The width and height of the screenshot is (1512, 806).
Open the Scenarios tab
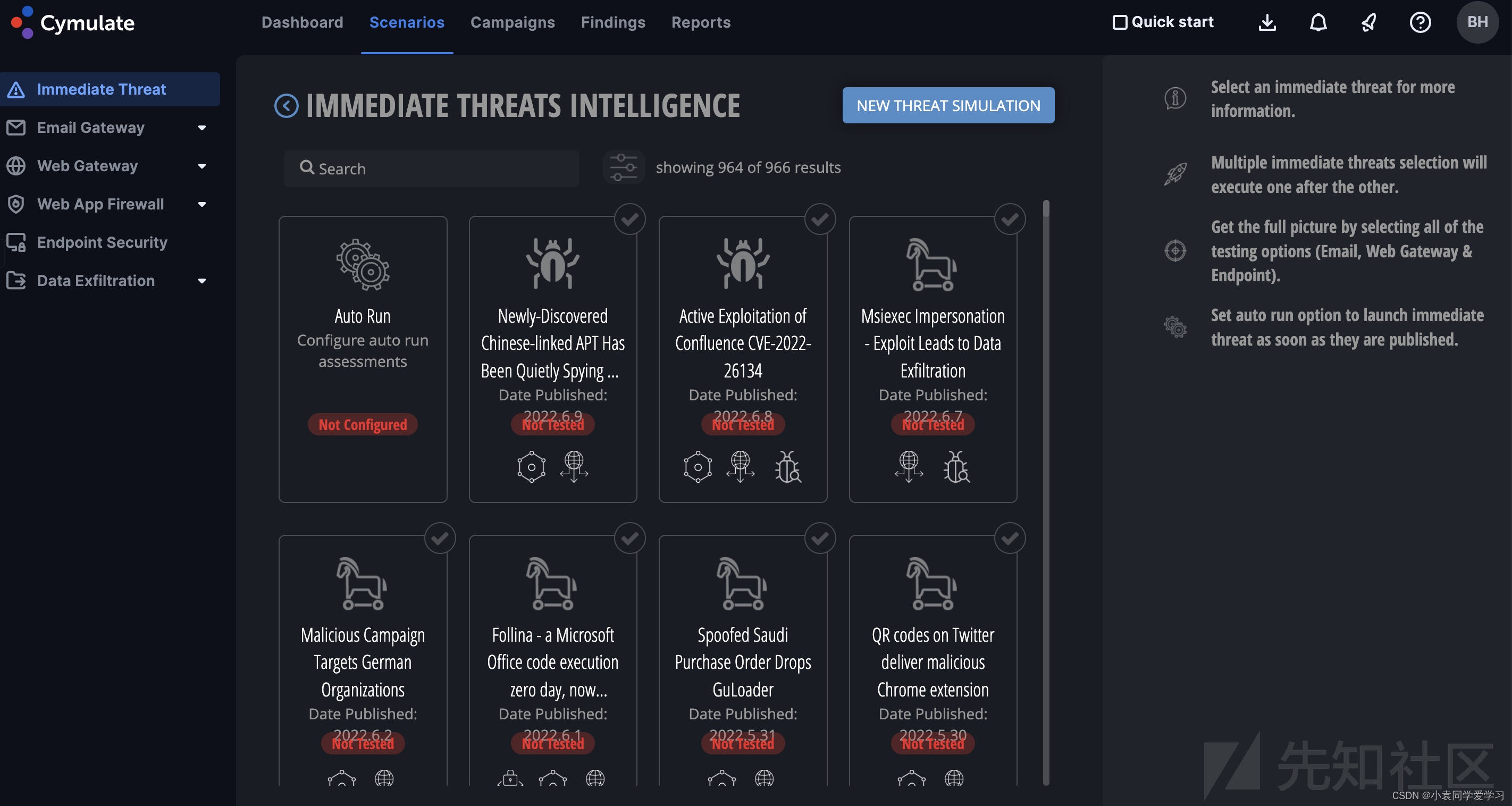click(407, 22)
